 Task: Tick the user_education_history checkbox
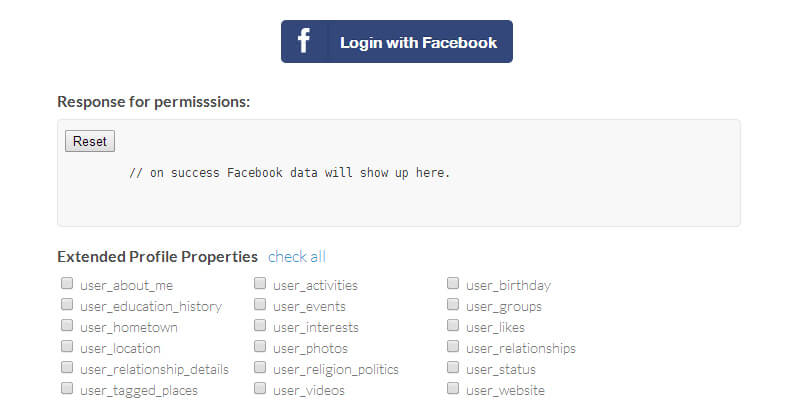[67, 305]
